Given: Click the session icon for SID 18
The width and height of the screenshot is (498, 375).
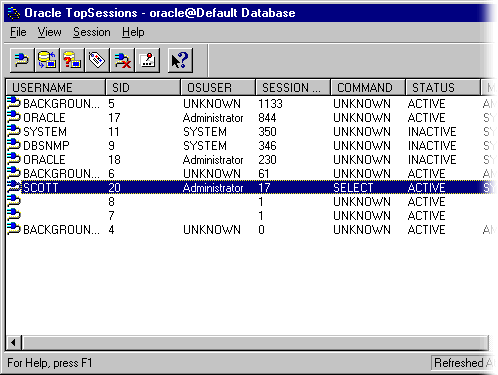Looking at the screenshot, I should pos(14,159).
